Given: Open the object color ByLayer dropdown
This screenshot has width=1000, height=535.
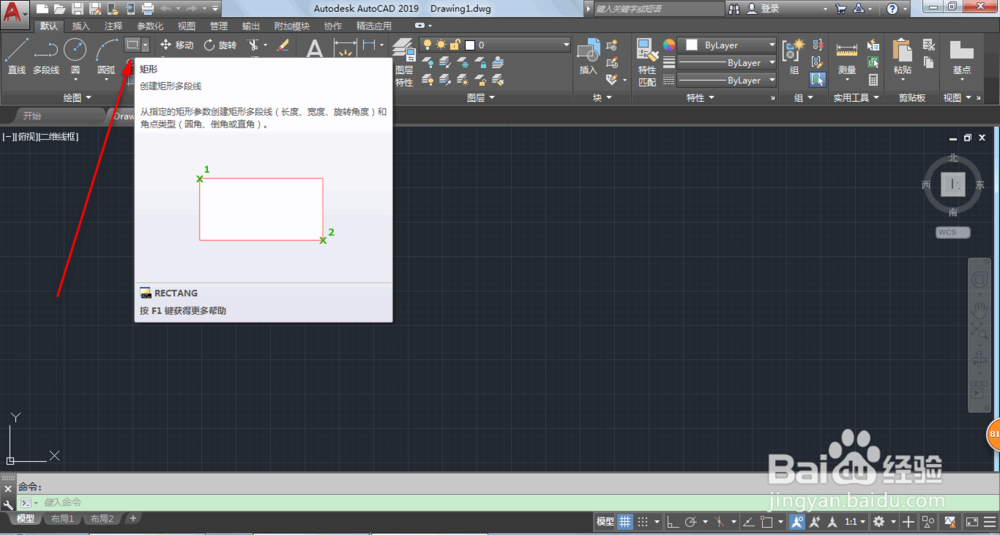Looking at the screenshot, I should (726, 45).
